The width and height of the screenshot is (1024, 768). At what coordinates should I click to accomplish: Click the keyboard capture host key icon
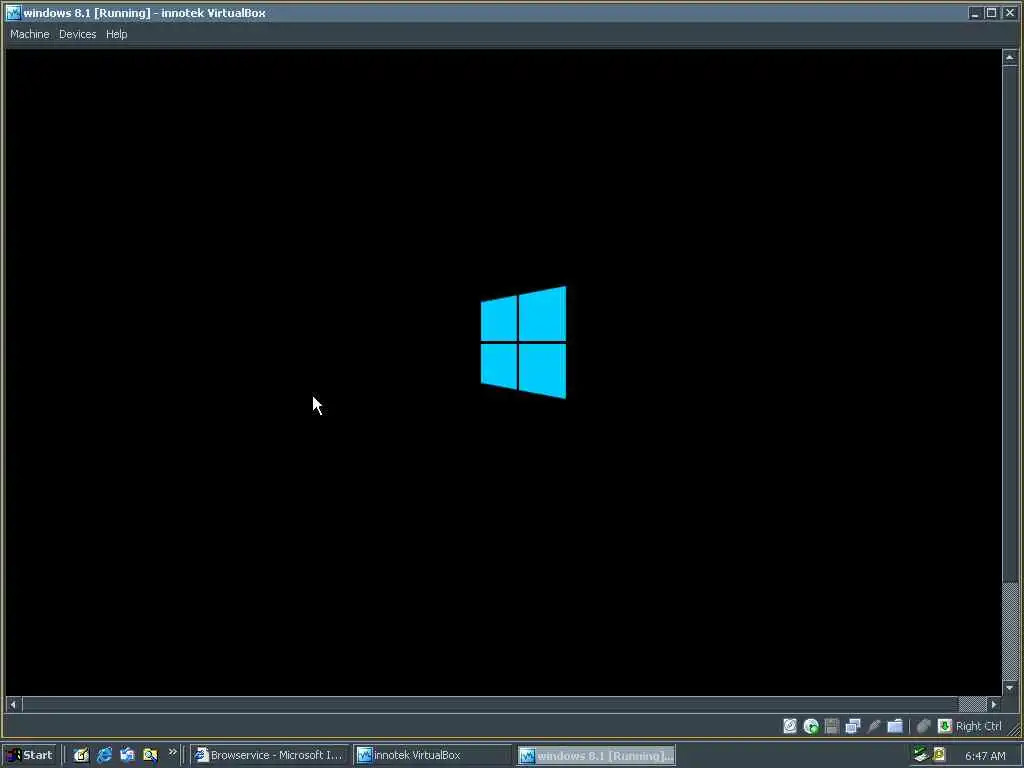click(944, 726)
